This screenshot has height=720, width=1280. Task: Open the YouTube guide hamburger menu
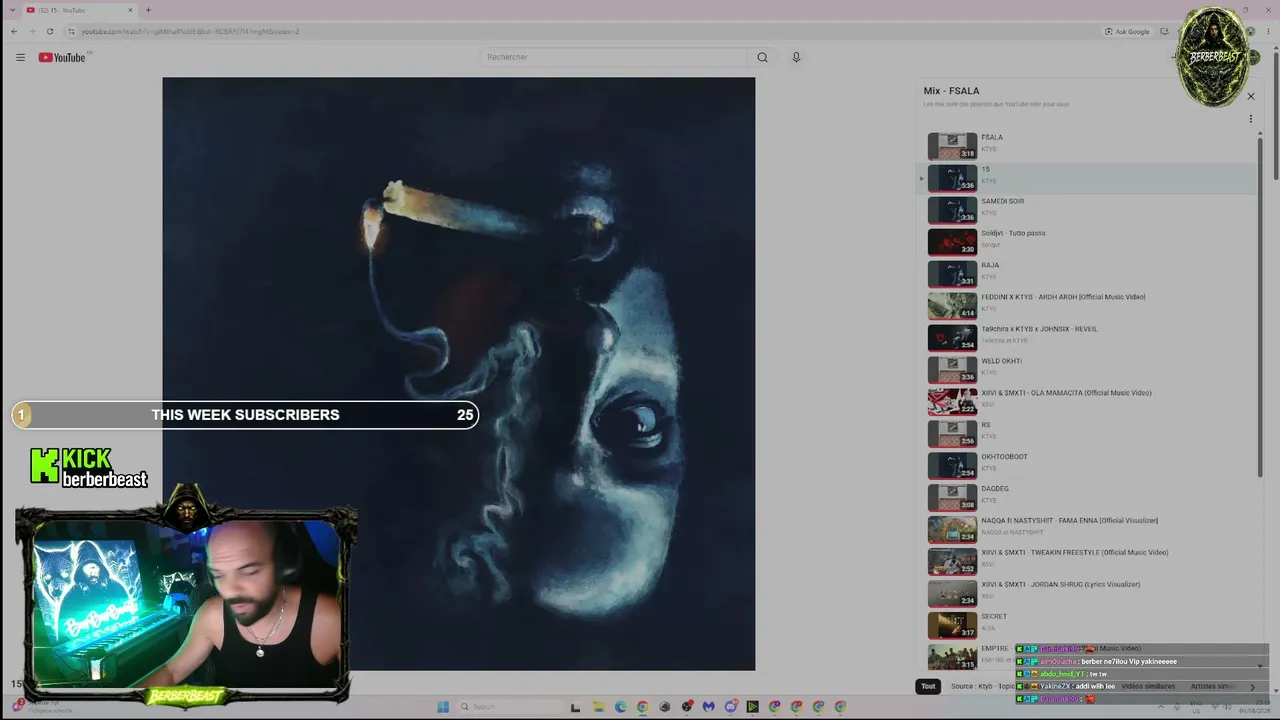click(20, 57)
